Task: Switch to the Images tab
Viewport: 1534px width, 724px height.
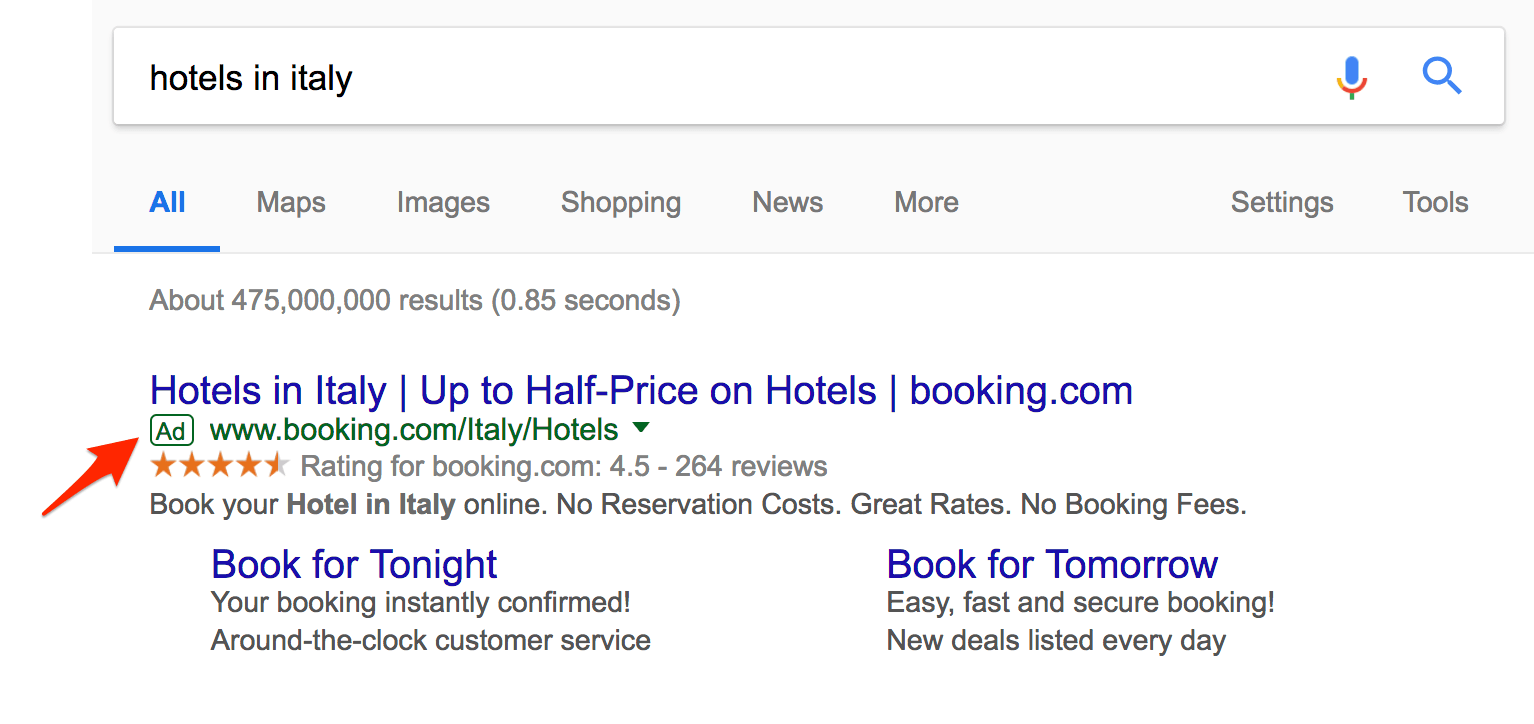Action: [x=443, y=203]
